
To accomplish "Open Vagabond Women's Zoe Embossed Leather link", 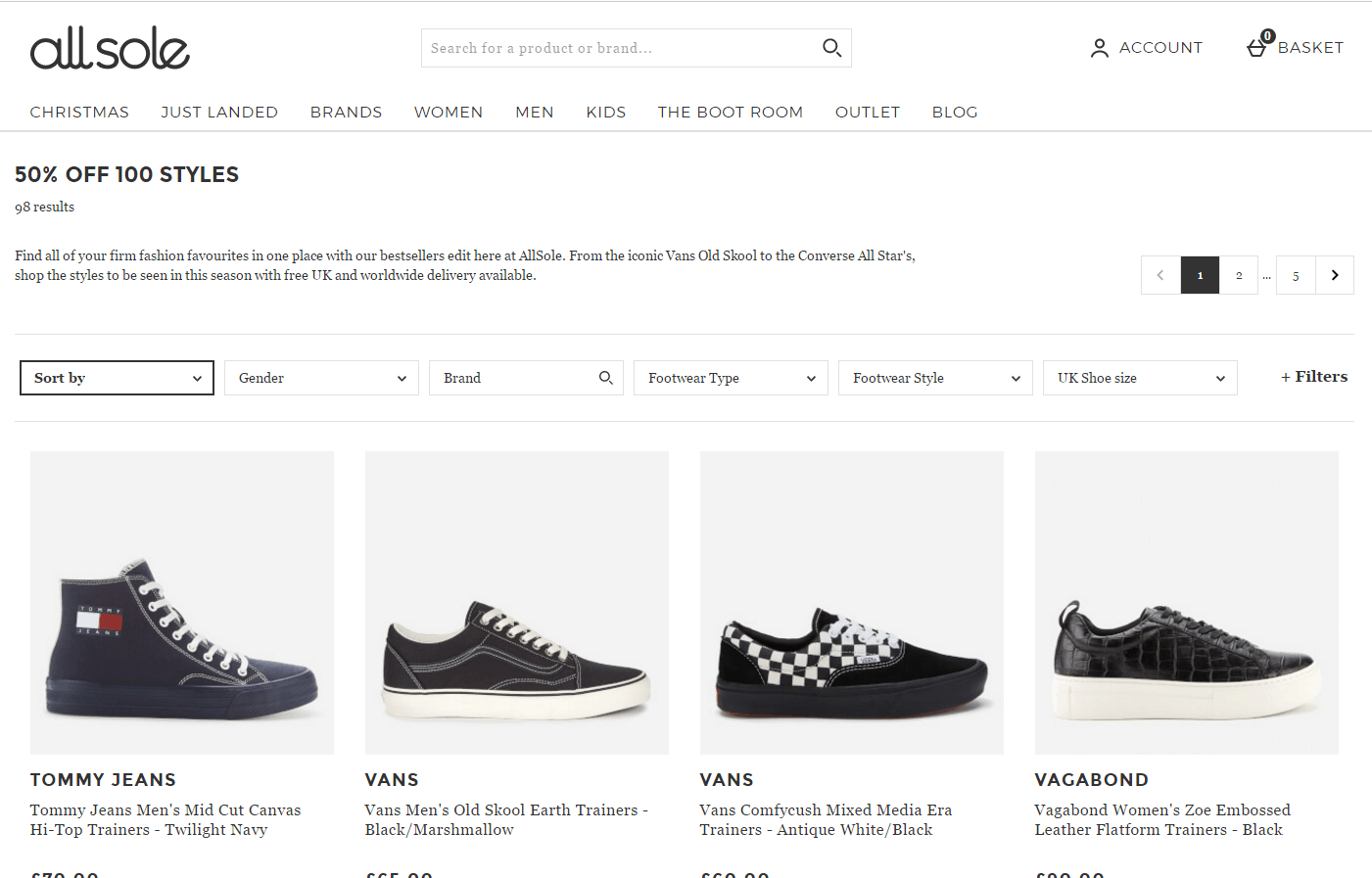I will 1162,820.
